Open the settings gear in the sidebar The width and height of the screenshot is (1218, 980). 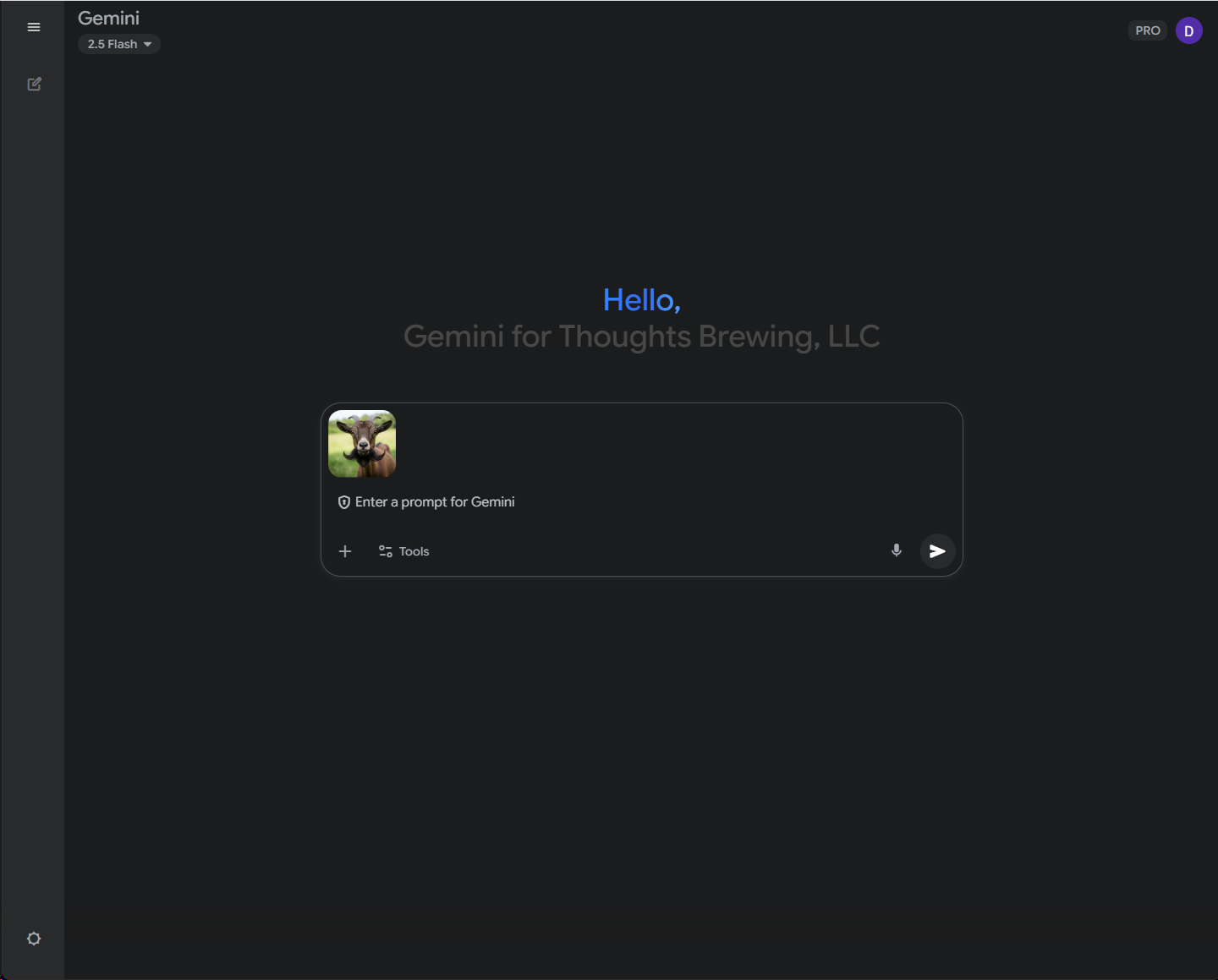click(34, 939)
